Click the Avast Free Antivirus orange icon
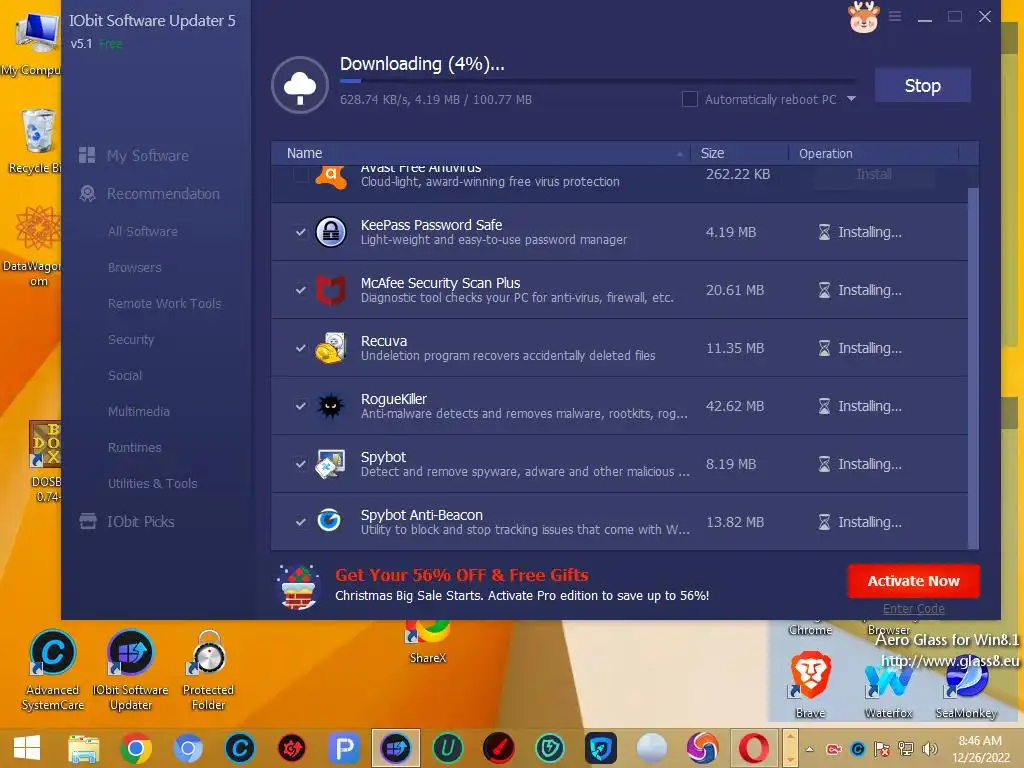This screenshot has height=768, width=1024. pos(331,176)
